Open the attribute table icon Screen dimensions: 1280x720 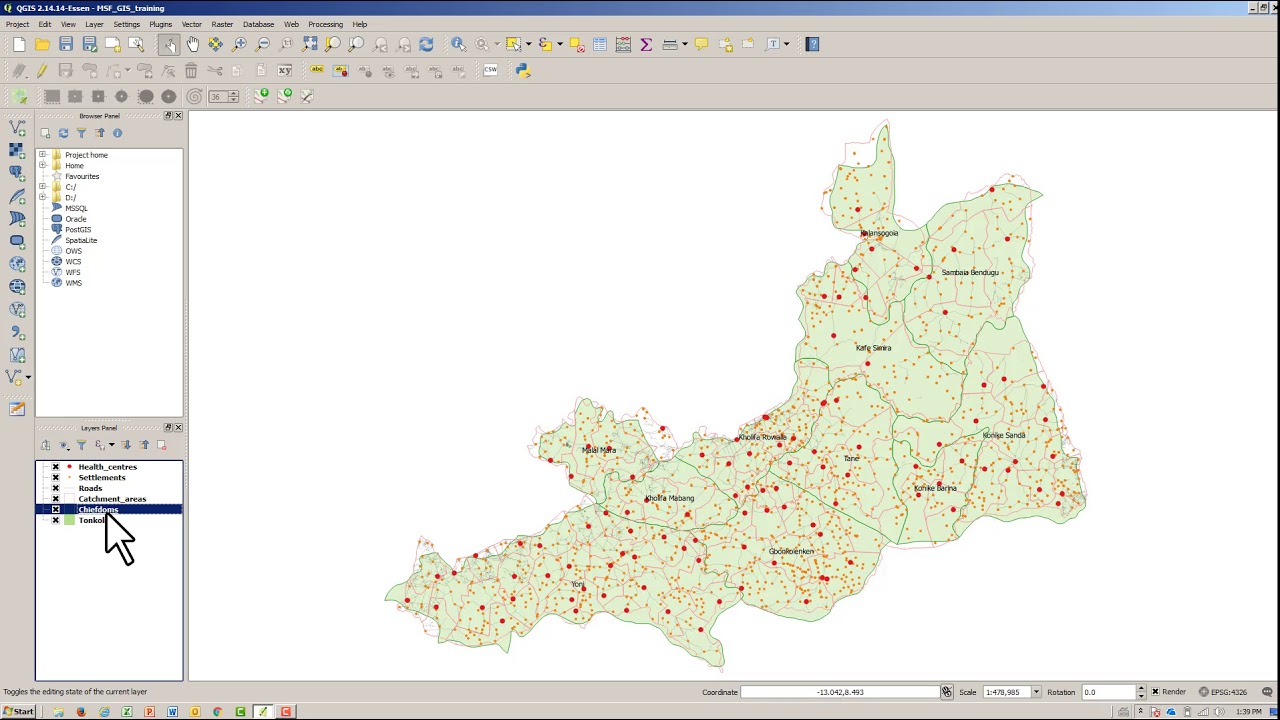point(599,44)
